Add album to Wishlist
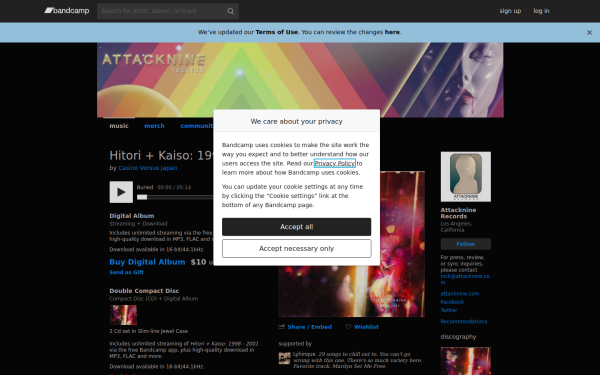600x375 pixels. pos(366,327)
